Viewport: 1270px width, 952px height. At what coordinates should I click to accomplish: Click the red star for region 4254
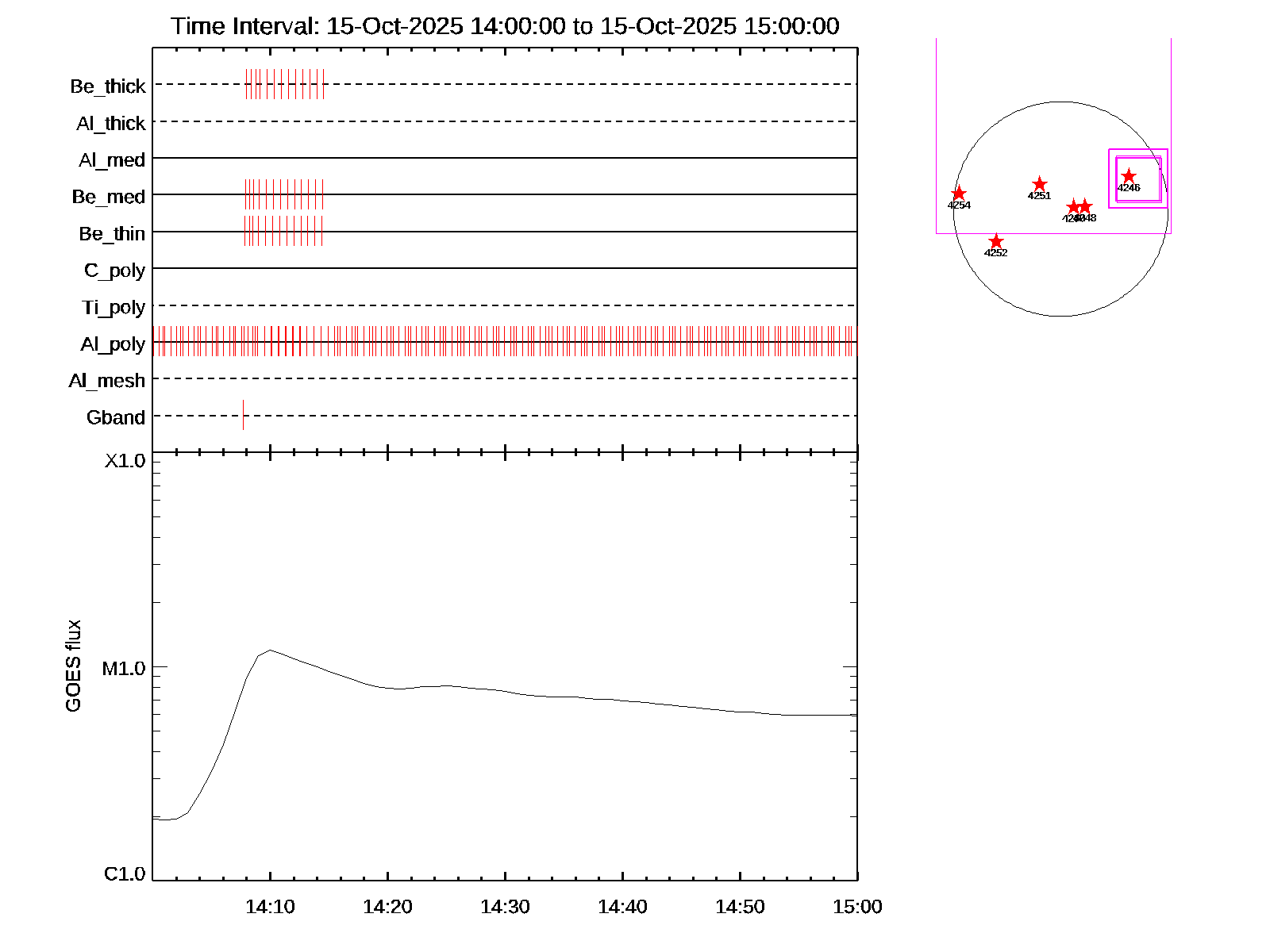pyautogui.click(x=959, y=194)
